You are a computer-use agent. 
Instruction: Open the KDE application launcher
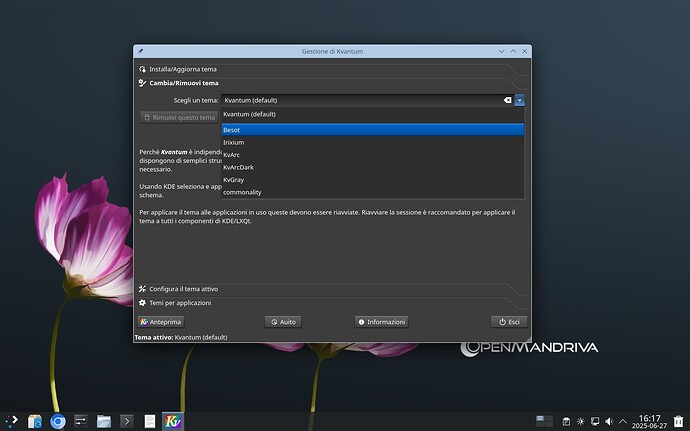tap(11, 421)
